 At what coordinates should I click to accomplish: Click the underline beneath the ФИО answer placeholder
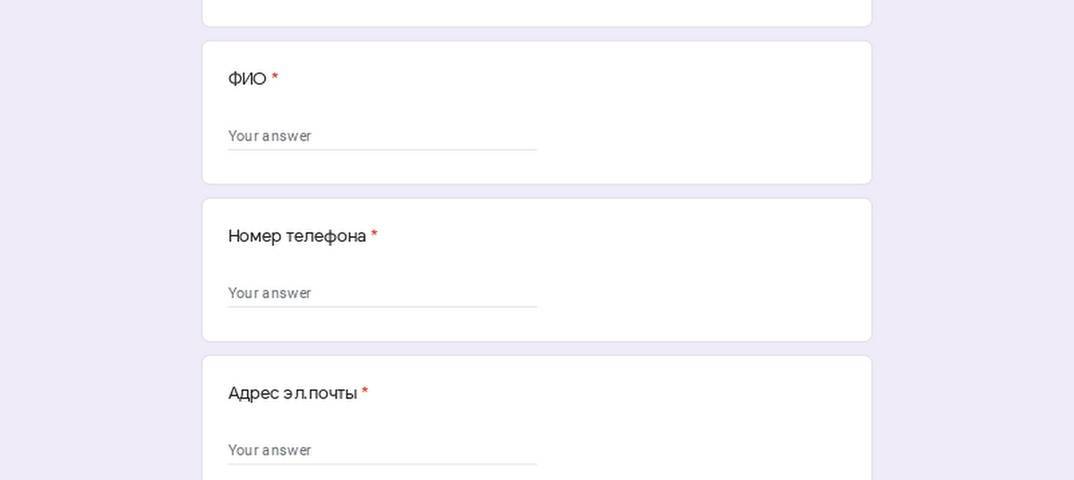(382, 149)
